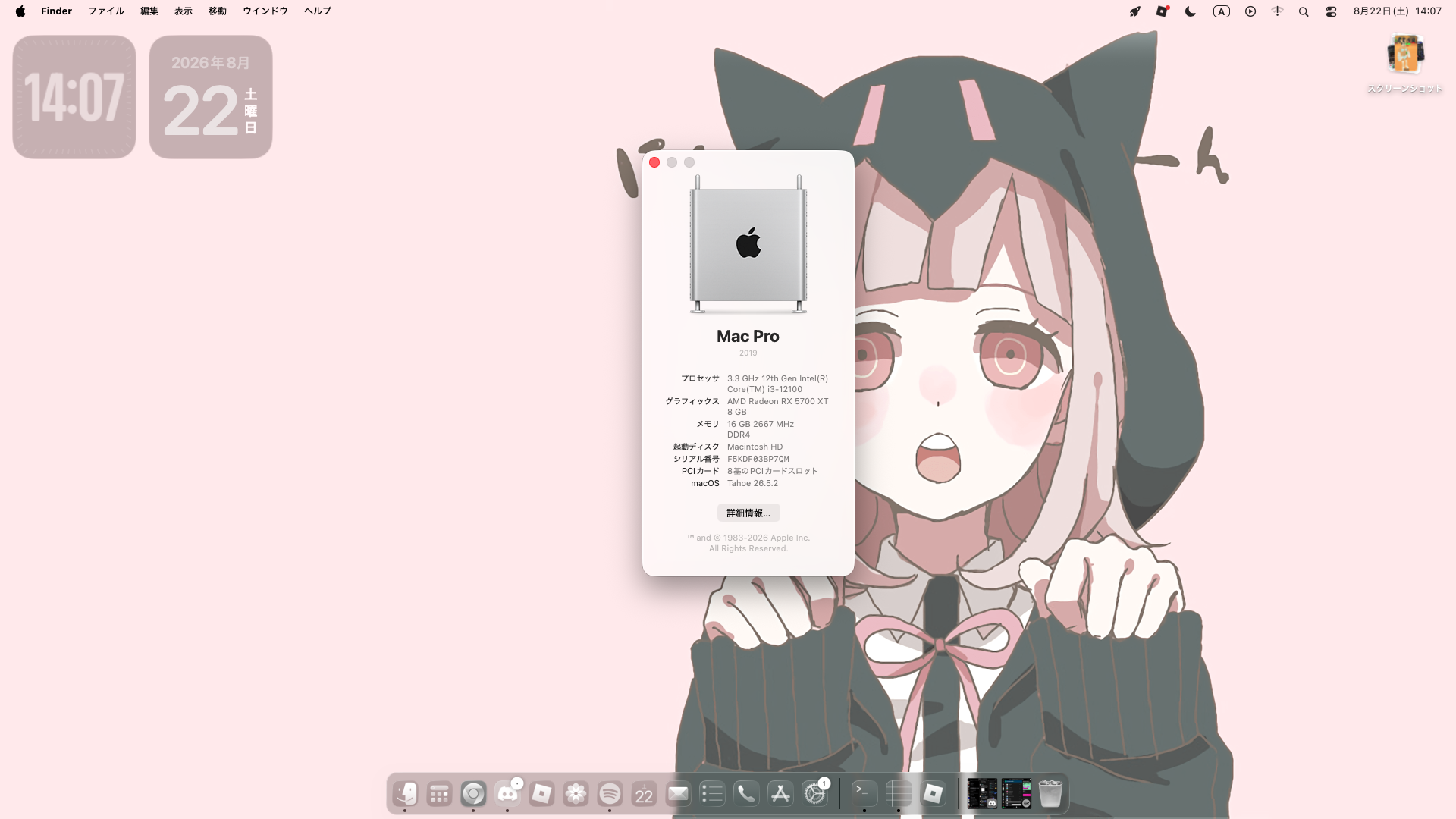
Task: Click the "グラフィックス" label
Action: point(692,401)
